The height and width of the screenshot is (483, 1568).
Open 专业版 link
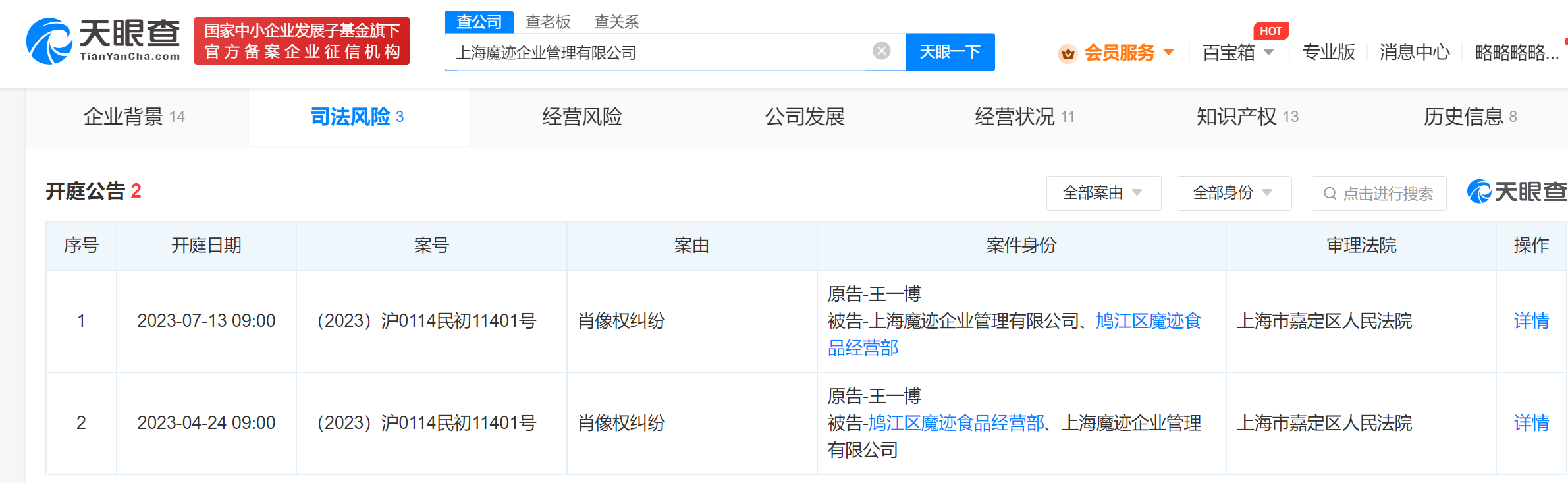(1328, 52)
